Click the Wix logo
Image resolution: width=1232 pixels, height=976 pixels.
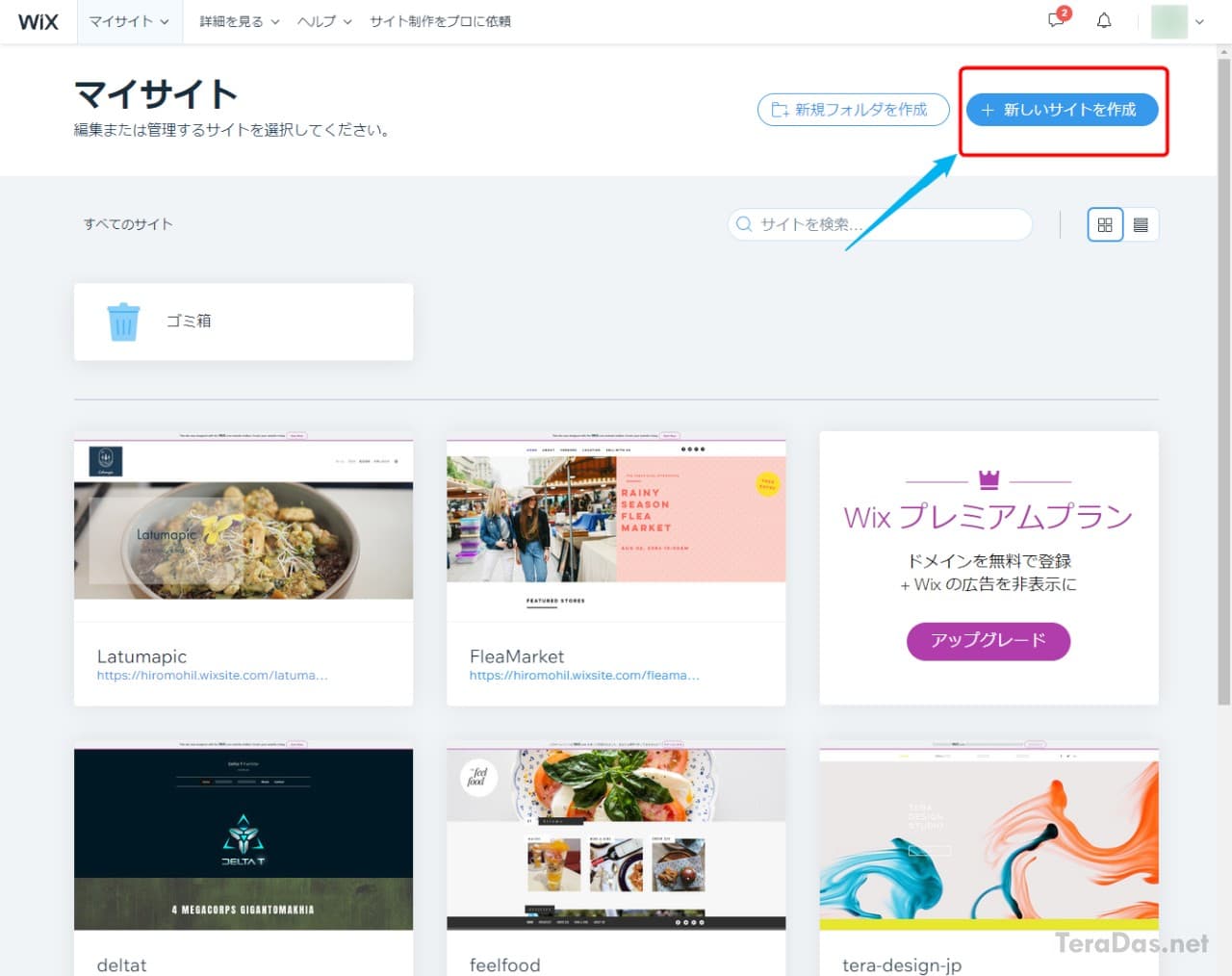tap(38, 21)
